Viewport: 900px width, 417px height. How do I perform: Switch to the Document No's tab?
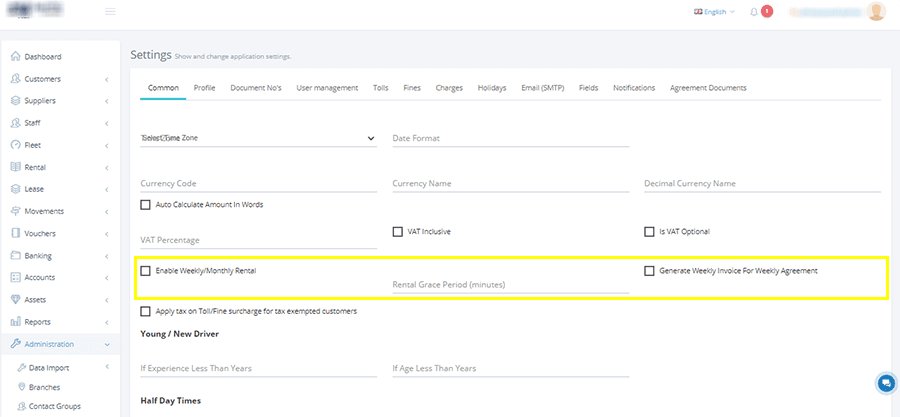coord(256,88)
